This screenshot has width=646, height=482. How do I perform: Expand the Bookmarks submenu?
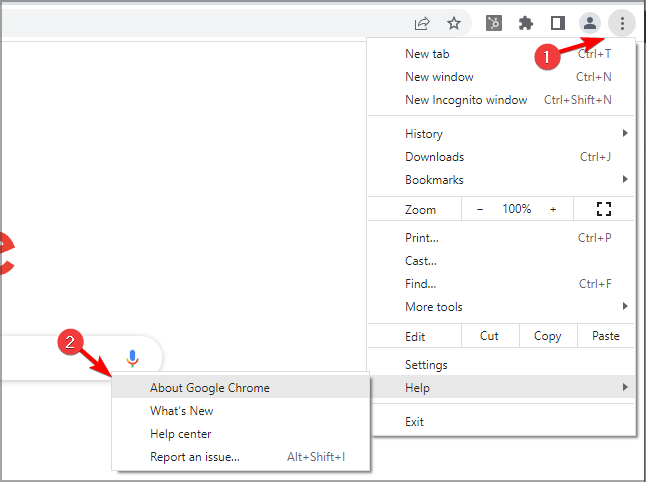point(501,180)
